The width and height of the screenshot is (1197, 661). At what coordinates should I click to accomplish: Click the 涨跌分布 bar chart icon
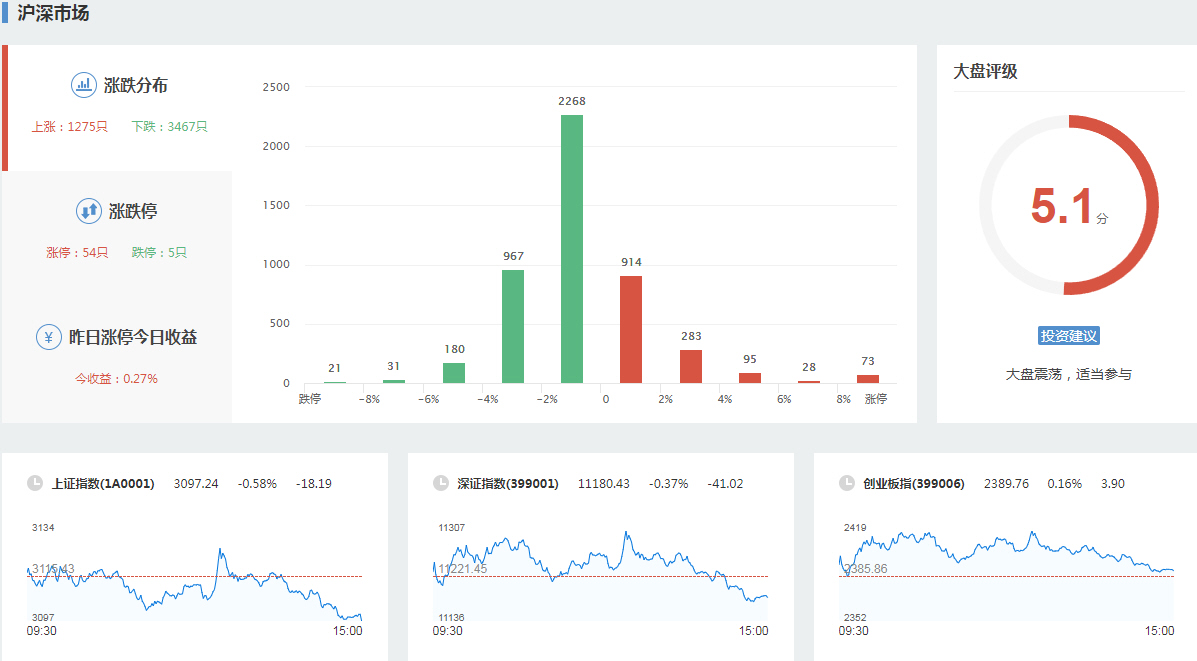84,85
